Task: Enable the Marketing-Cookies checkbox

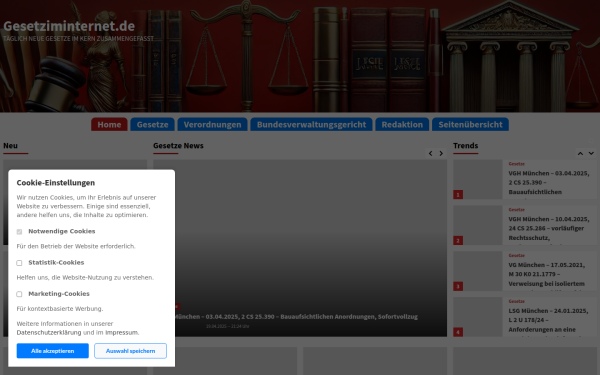Action: coord(19,294)
